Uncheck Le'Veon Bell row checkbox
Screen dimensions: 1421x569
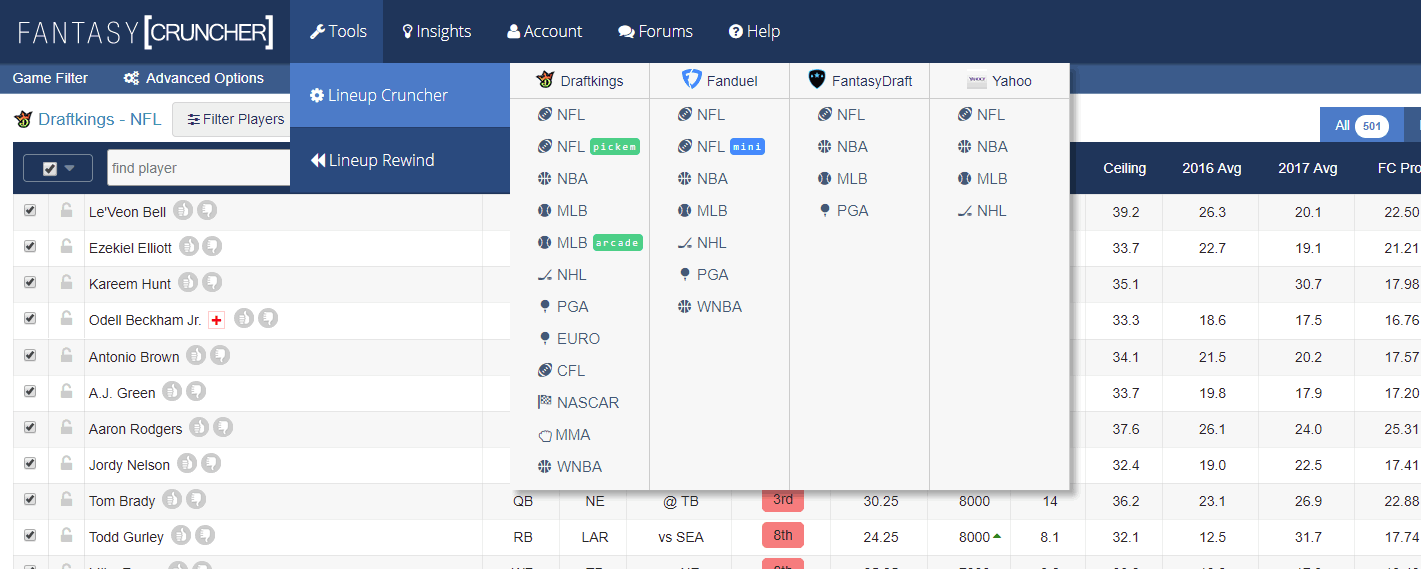click(30, 211)
